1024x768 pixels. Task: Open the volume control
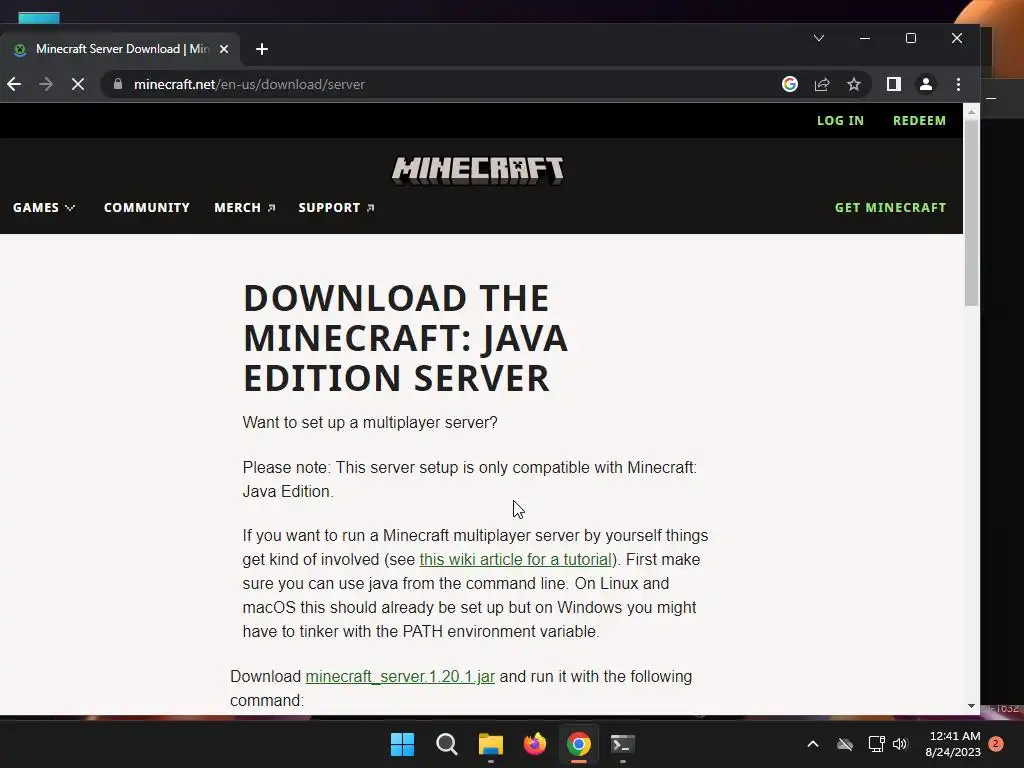tap(901, 744)
